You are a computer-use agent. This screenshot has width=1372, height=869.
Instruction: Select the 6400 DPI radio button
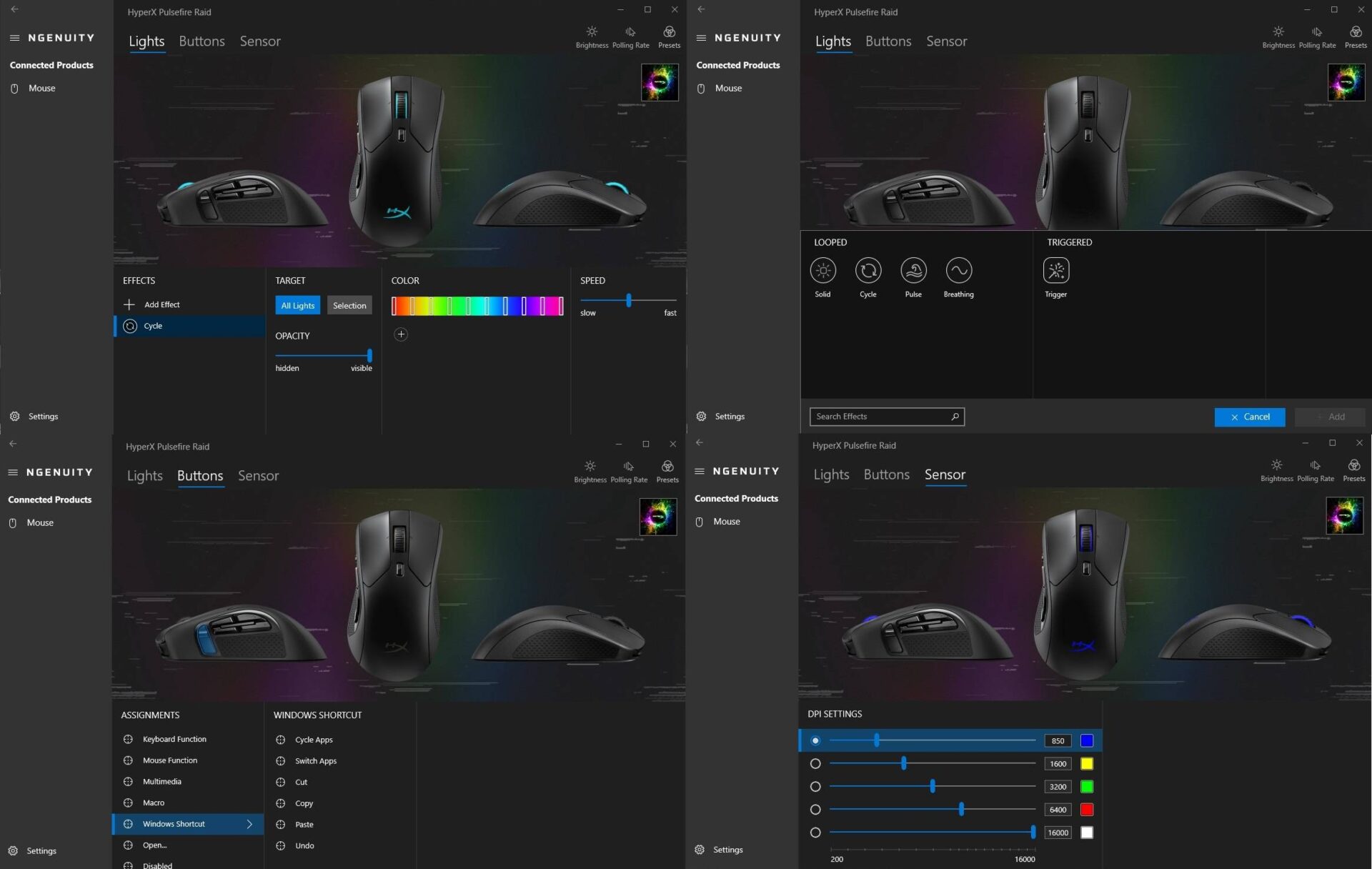815,810
